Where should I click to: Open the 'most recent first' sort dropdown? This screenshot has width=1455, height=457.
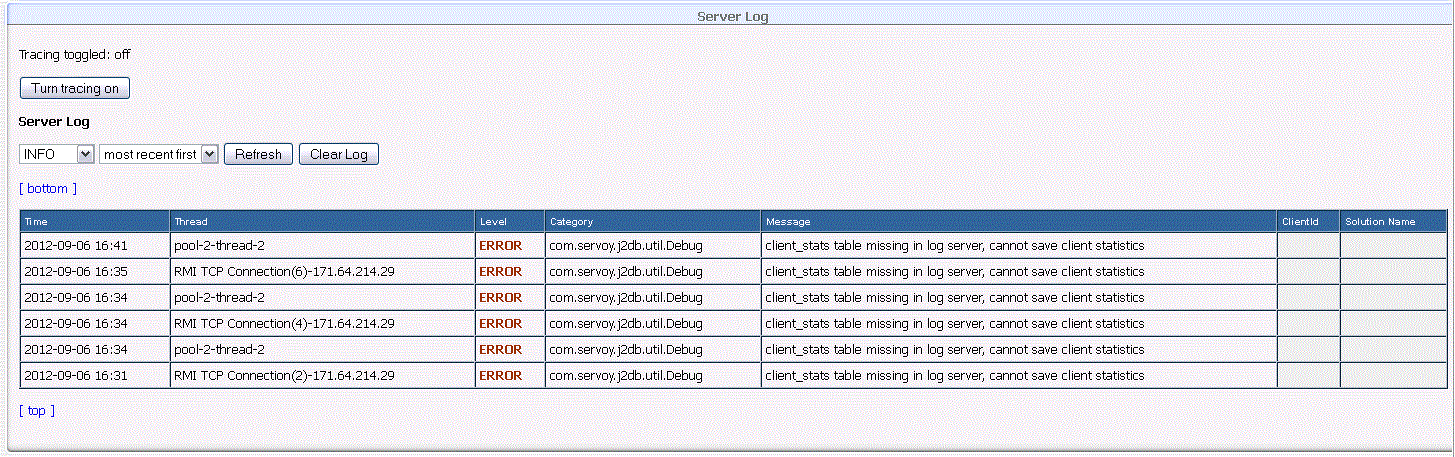click(x=159, y=154)
